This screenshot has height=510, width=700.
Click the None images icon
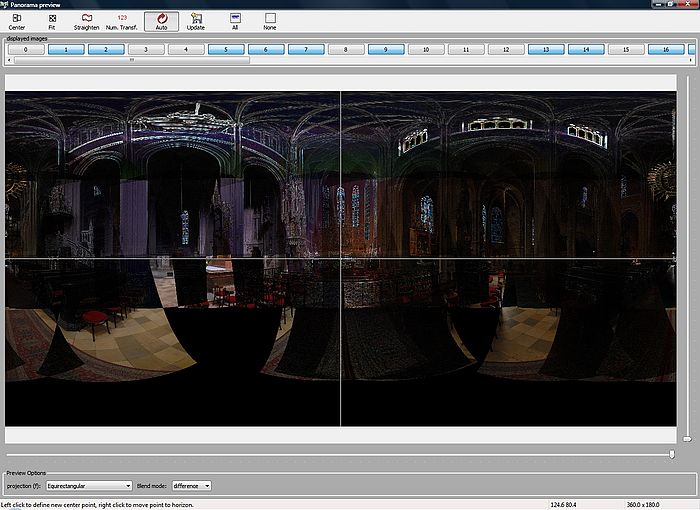coord(270,20)
